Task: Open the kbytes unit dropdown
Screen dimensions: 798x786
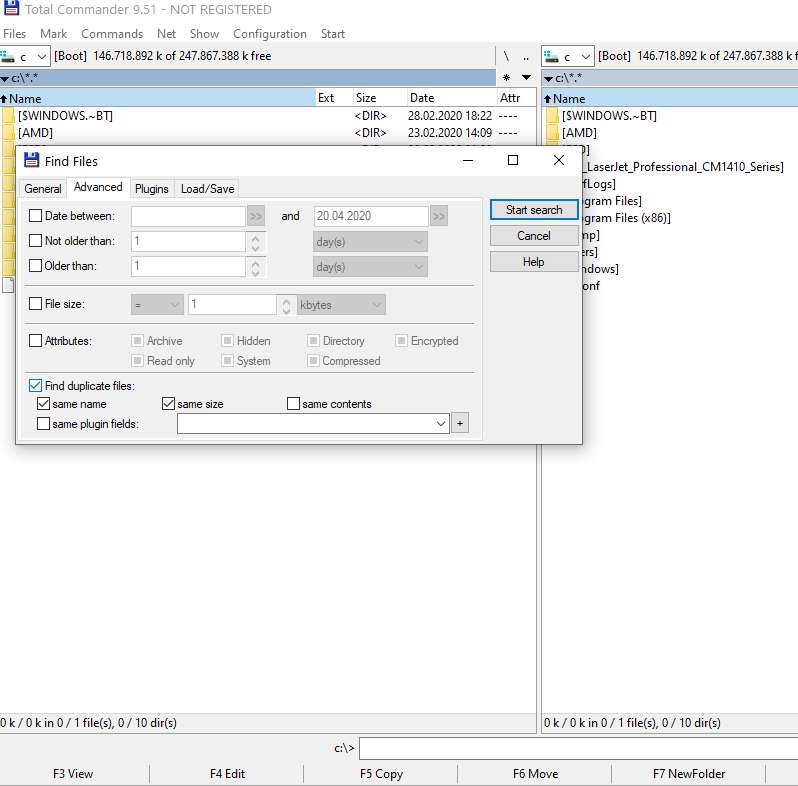Action: click(x=341, y=305)
